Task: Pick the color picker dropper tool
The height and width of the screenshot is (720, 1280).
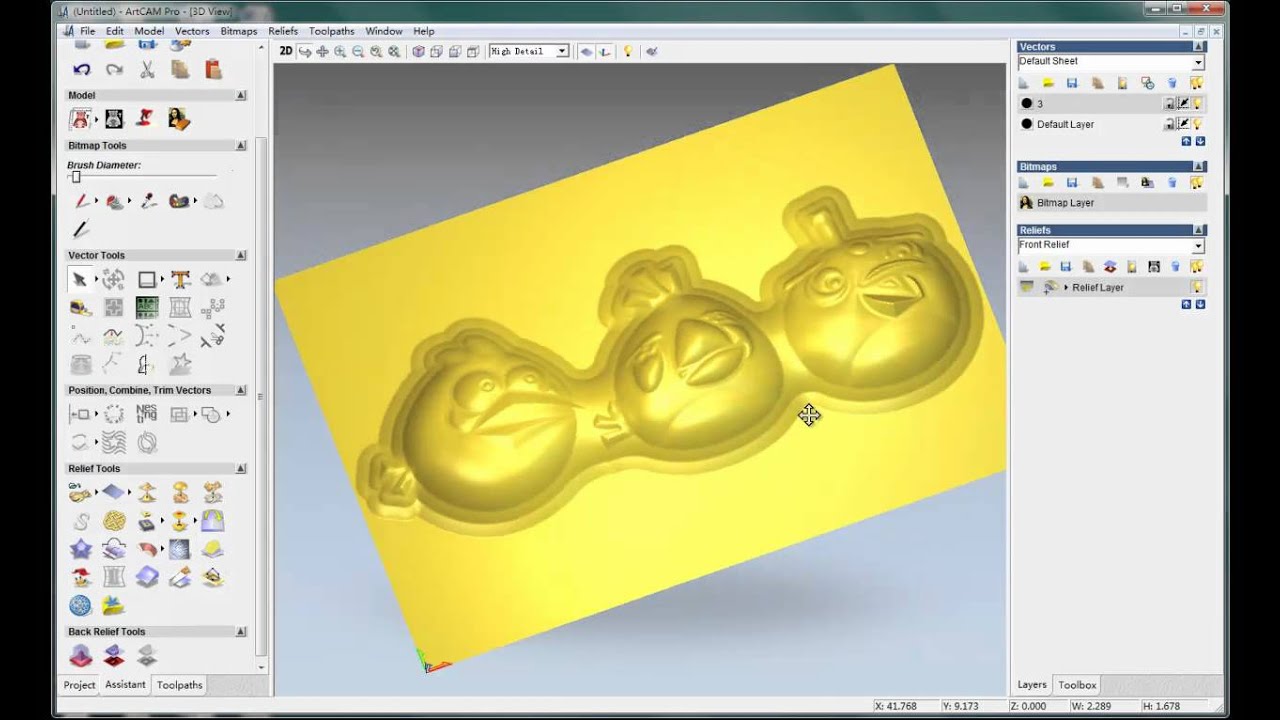Action: coord(148,201)
